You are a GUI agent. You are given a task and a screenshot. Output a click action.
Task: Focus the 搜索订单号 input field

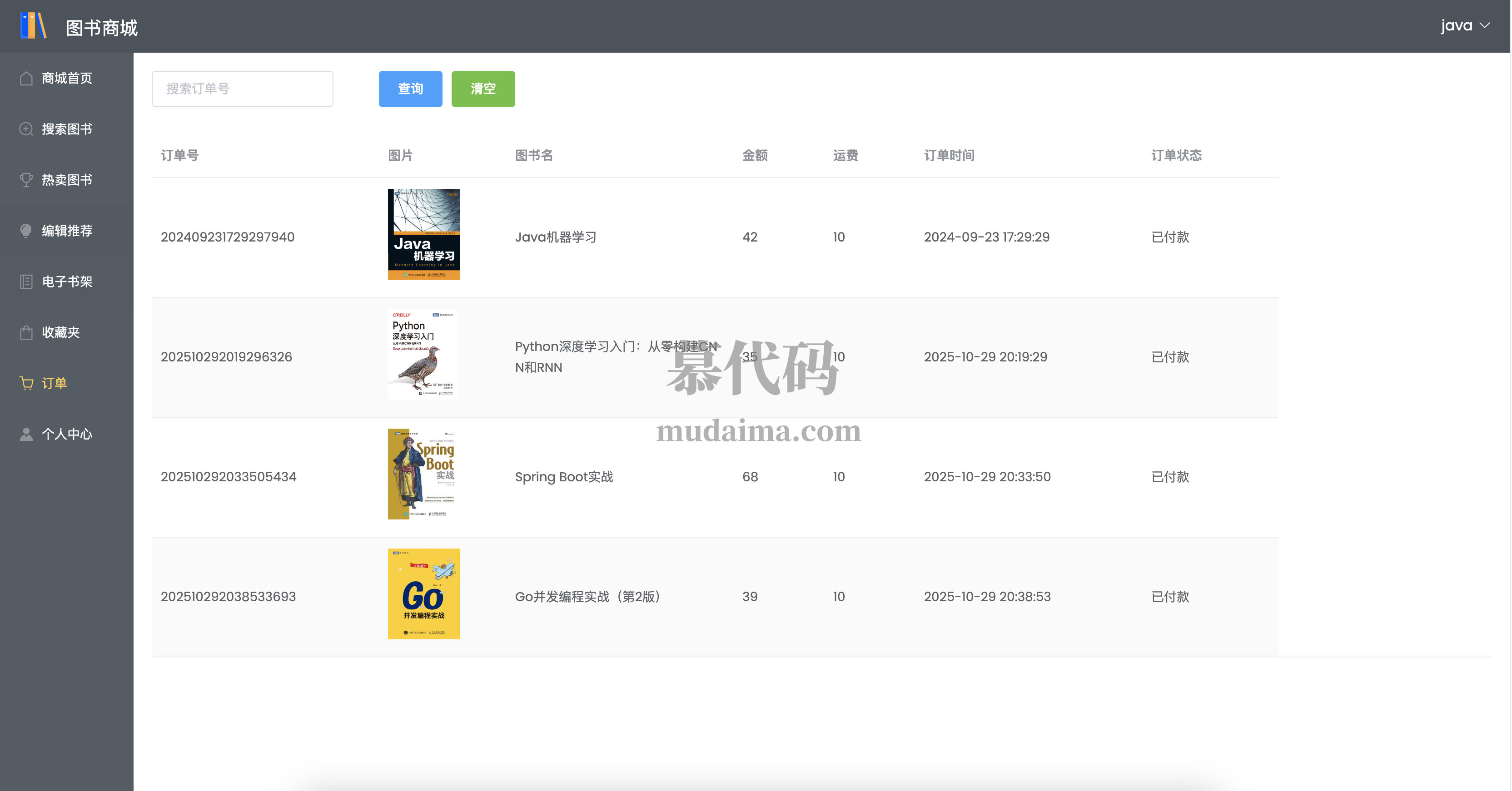point(242,89)
